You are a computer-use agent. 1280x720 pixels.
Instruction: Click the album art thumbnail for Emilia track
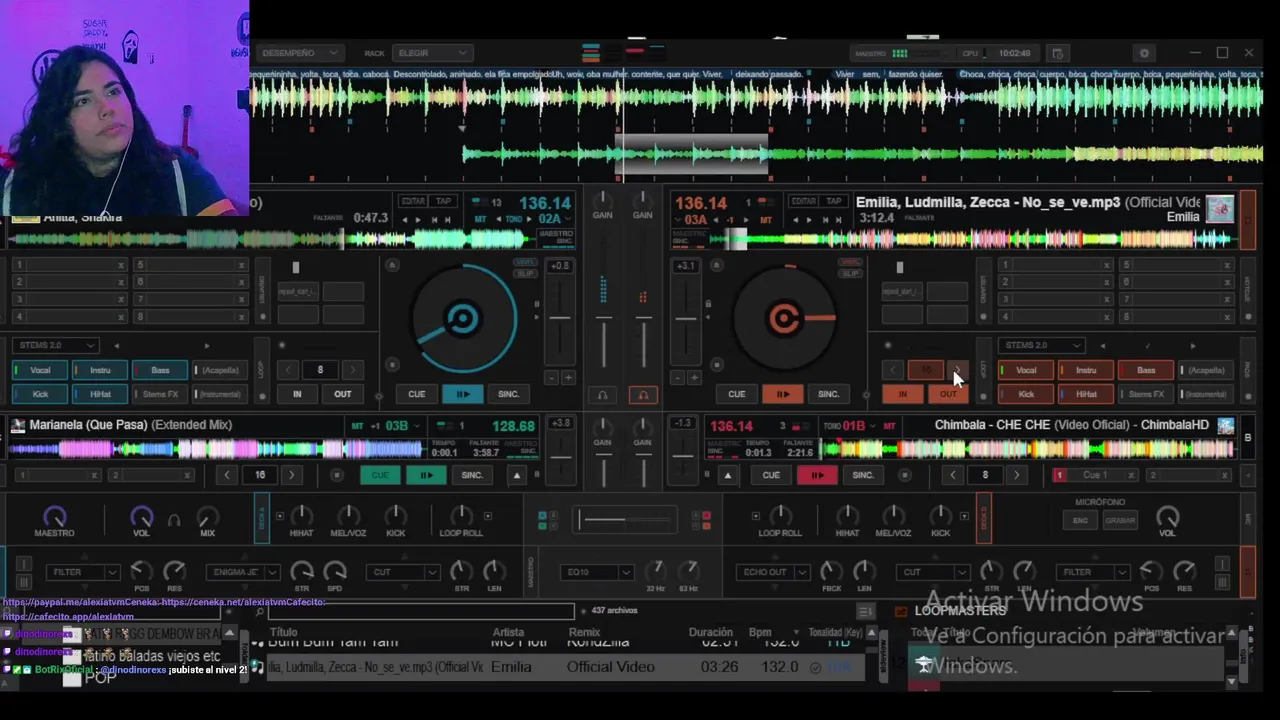[1220, 209]
